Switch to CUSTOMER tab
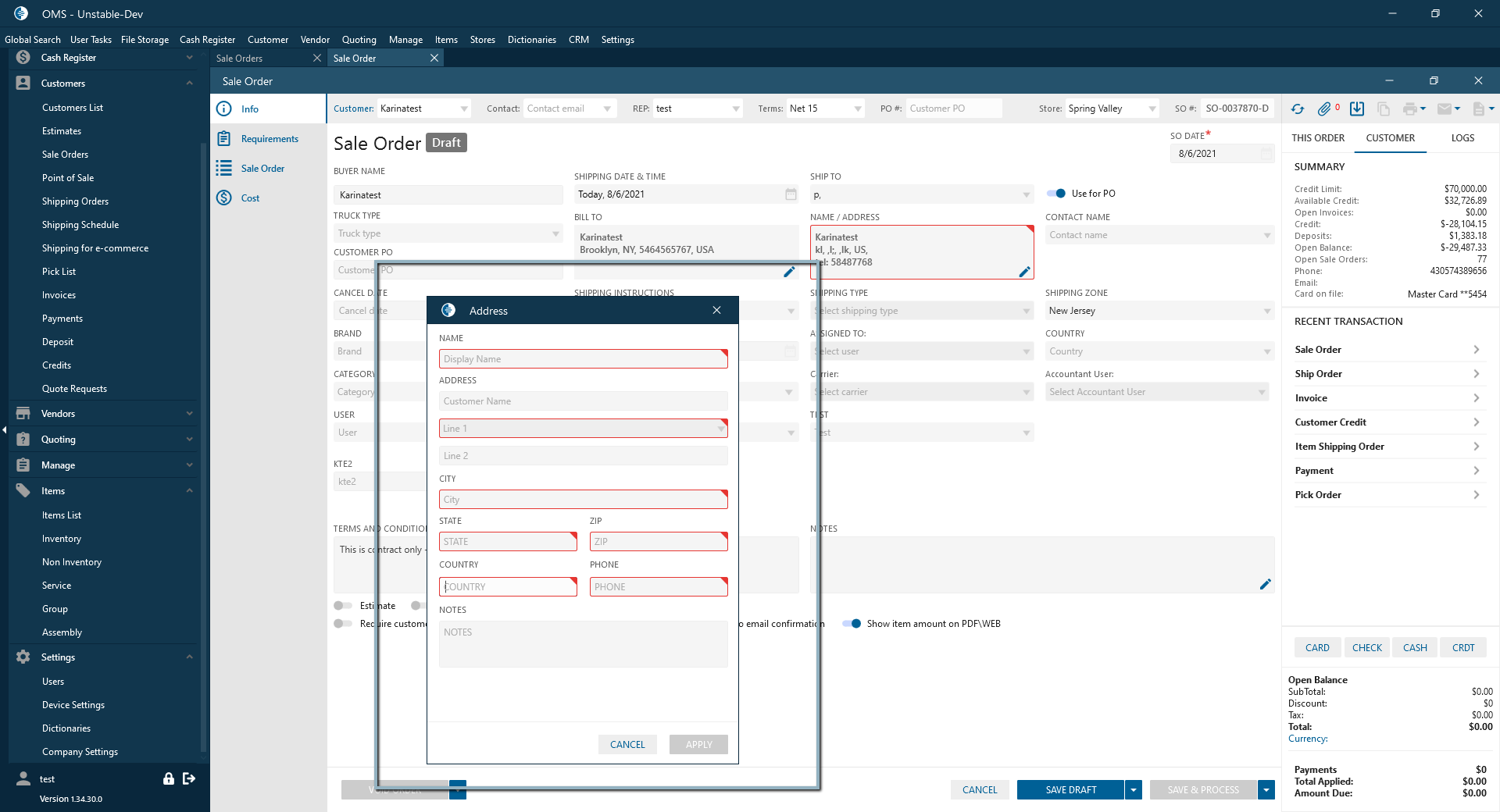This screenshot has height=812, width=1500. (x=1390, y=138)
